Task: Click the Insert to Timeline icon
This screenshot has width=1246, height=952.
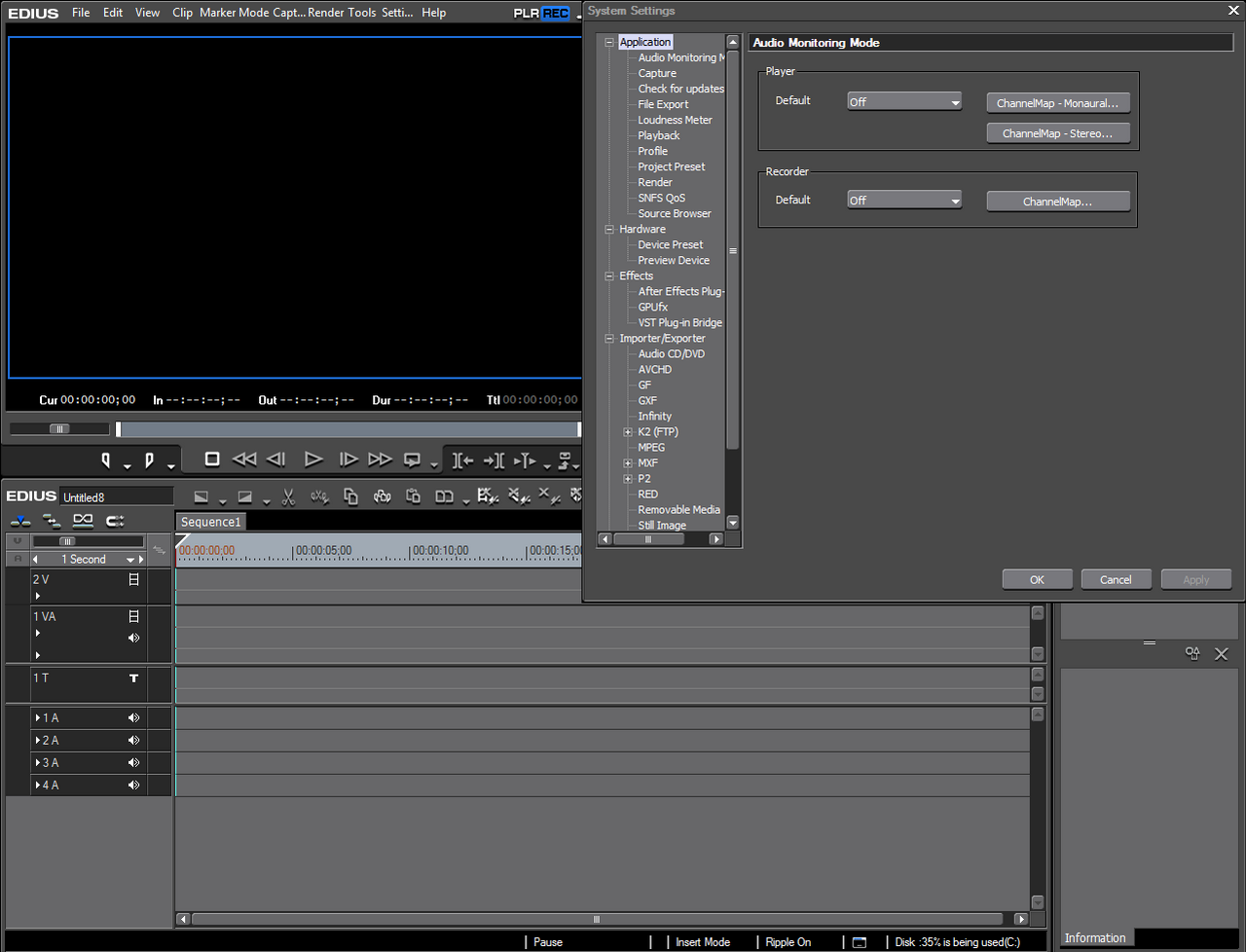Action: (463, 460)
